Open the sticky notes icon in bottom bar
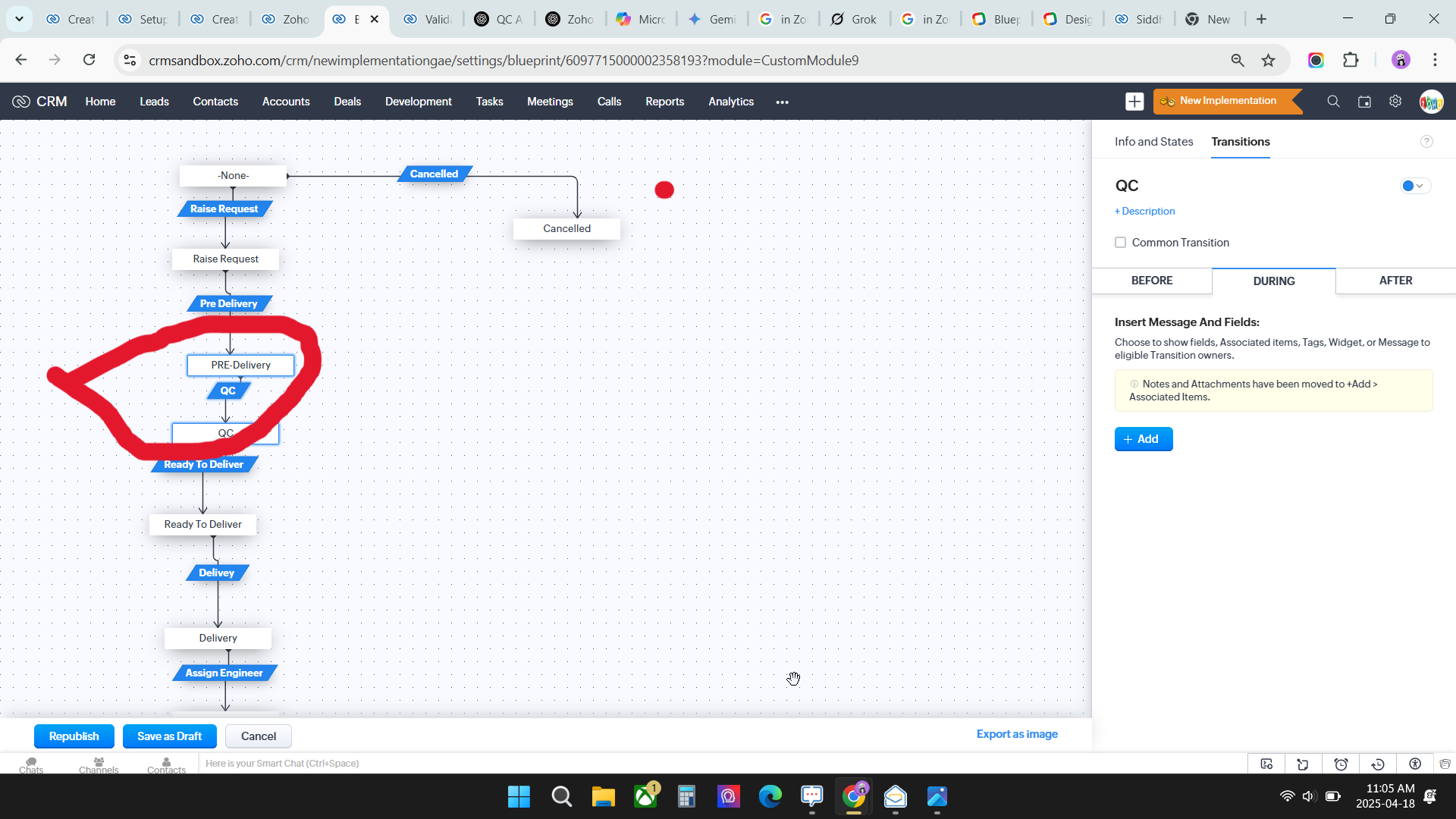This screenshot has width=1456, height=819. 1303,764
